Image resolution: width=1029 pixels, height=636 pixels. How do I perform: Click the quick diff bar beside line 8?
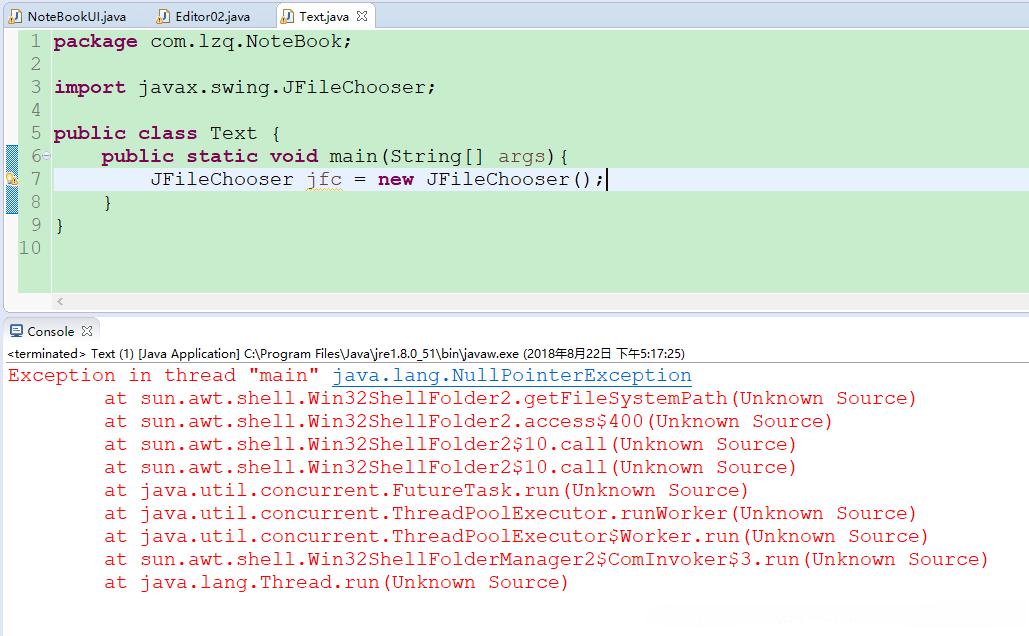pos(12,202)
